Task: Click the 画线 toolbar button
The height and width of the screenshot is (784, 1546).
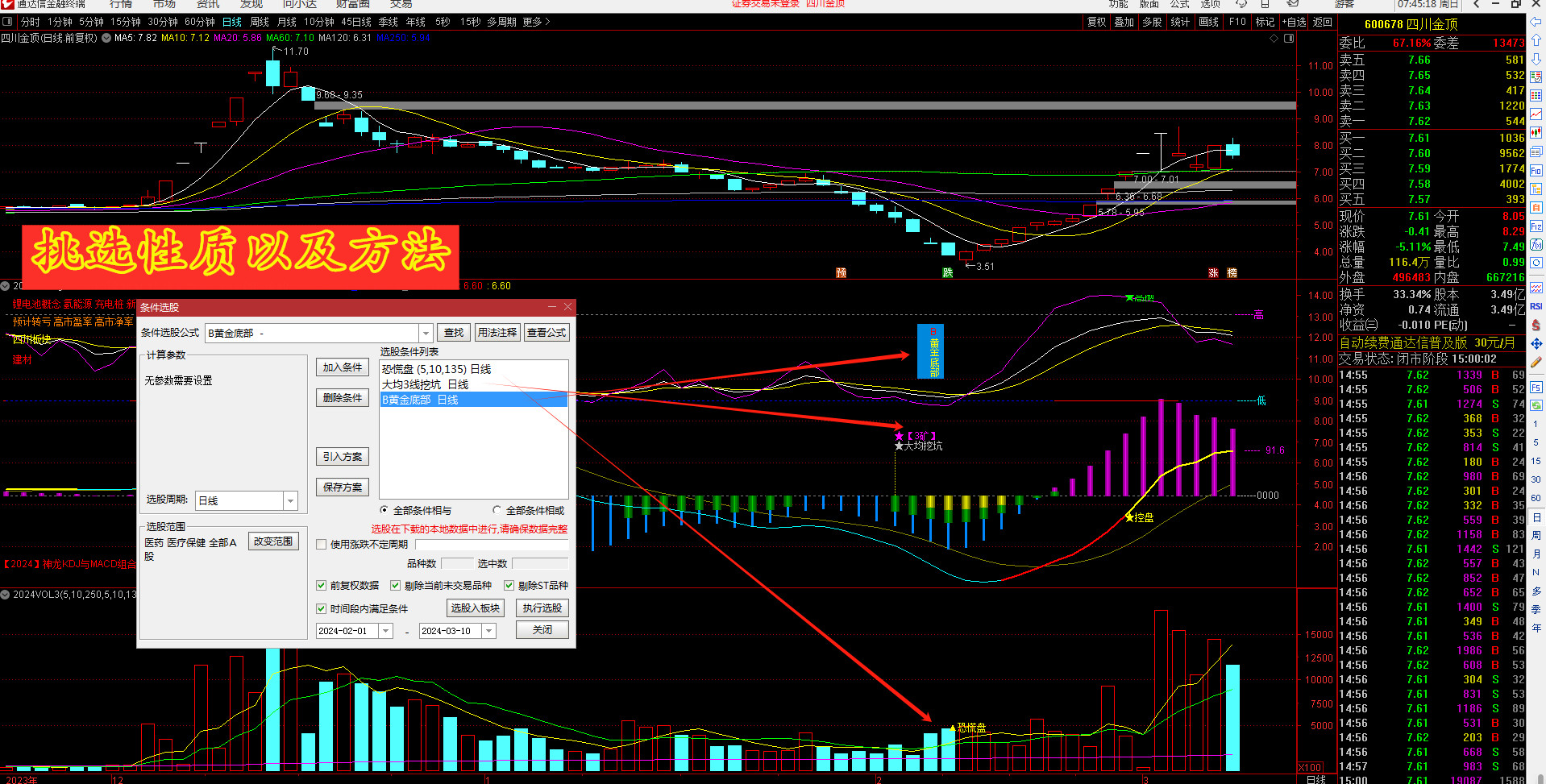Action: tap(1209, 22)
